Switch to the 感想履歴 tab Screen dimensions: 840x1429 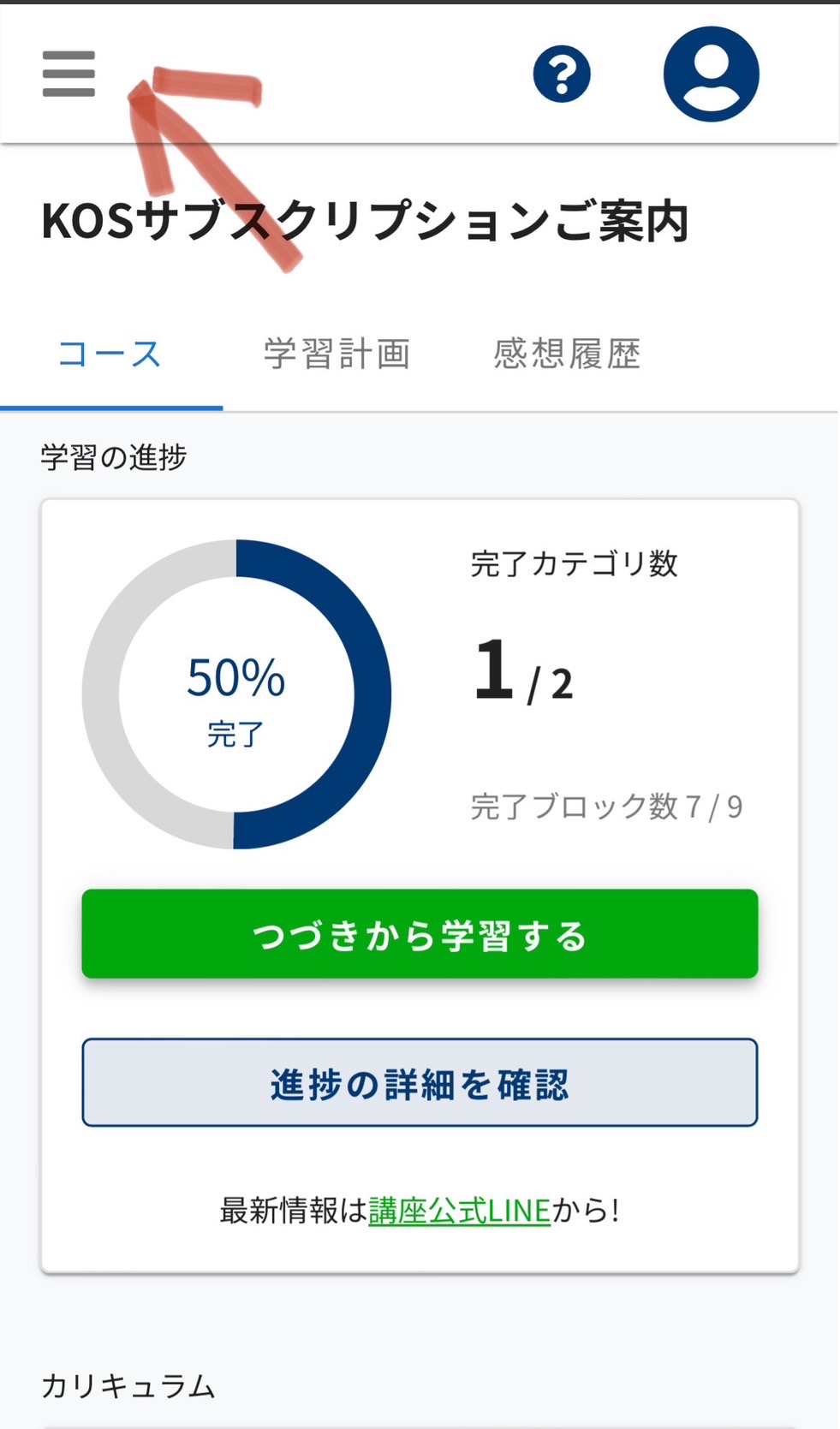click(567, 354)
